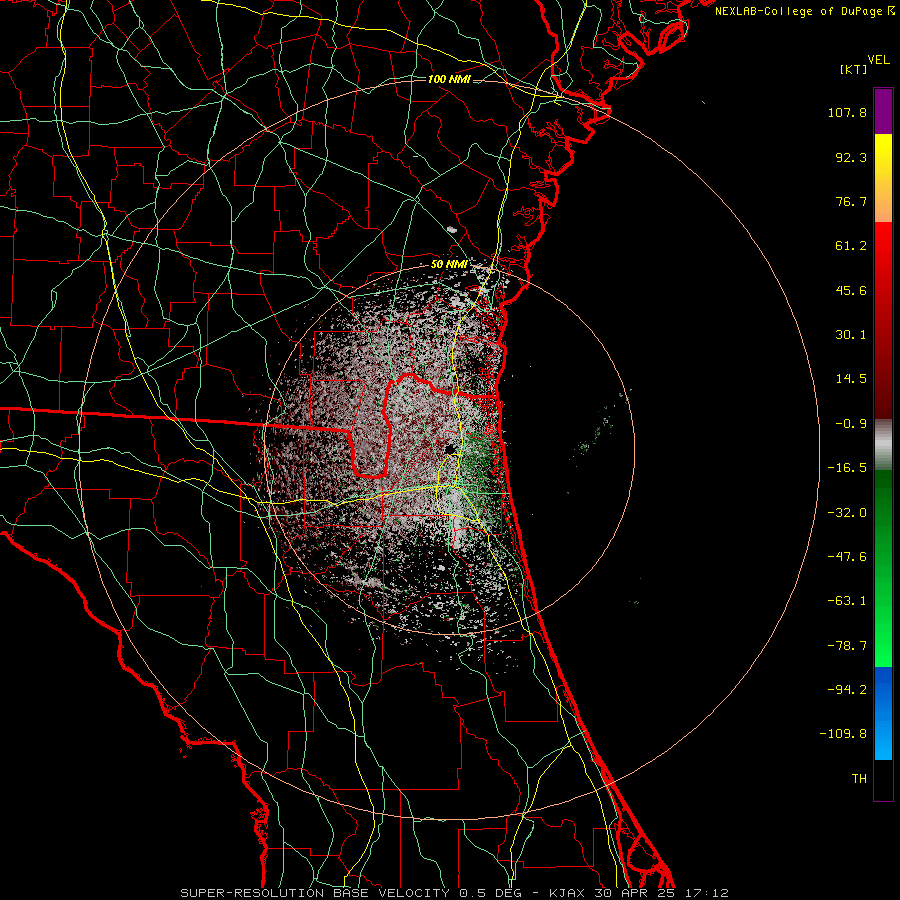Click the -78.7 velocity scale value
The image size is (900, 900).
pos(847,646)
